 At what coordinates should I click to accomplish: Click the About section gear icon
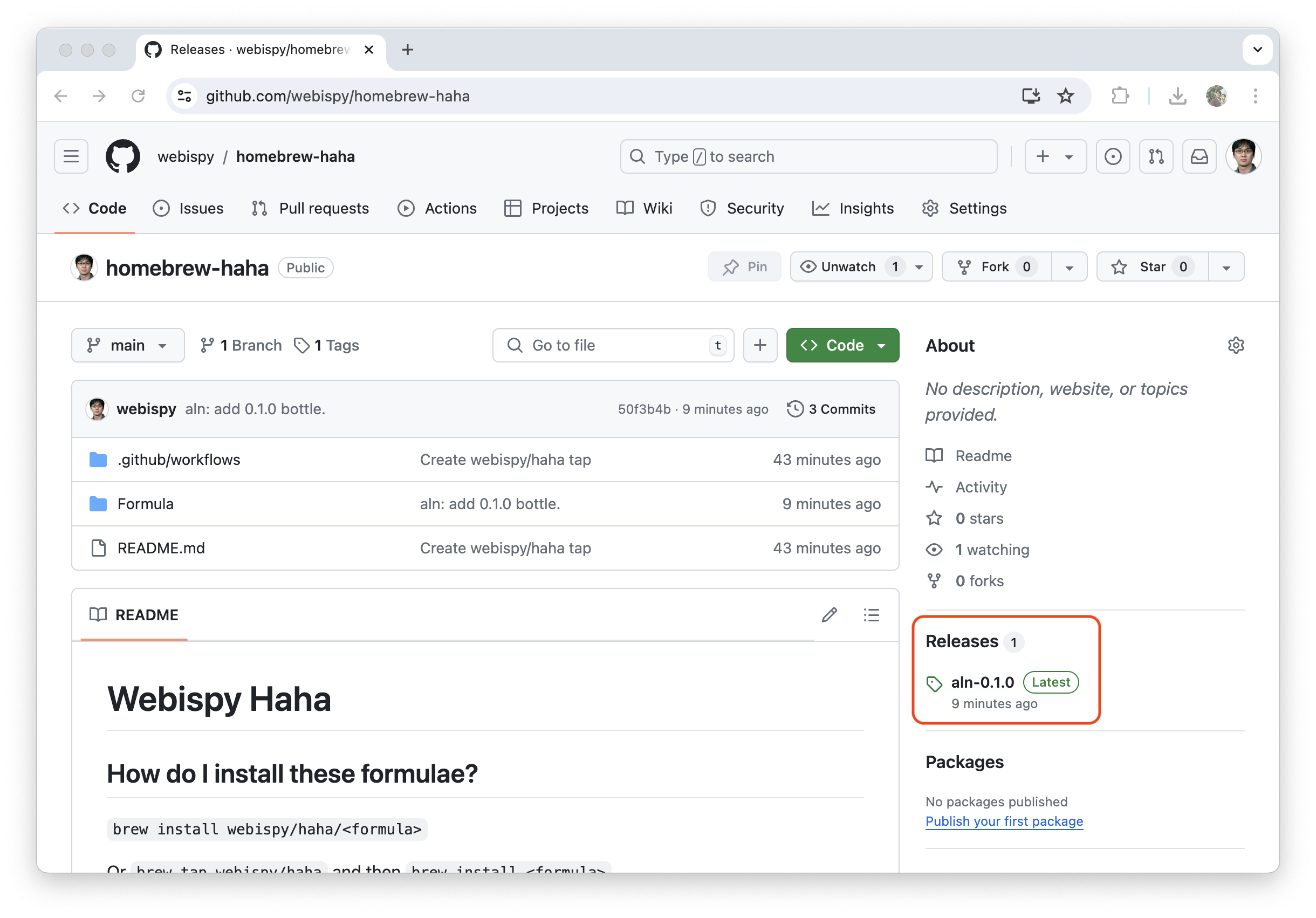[1236, 345]
